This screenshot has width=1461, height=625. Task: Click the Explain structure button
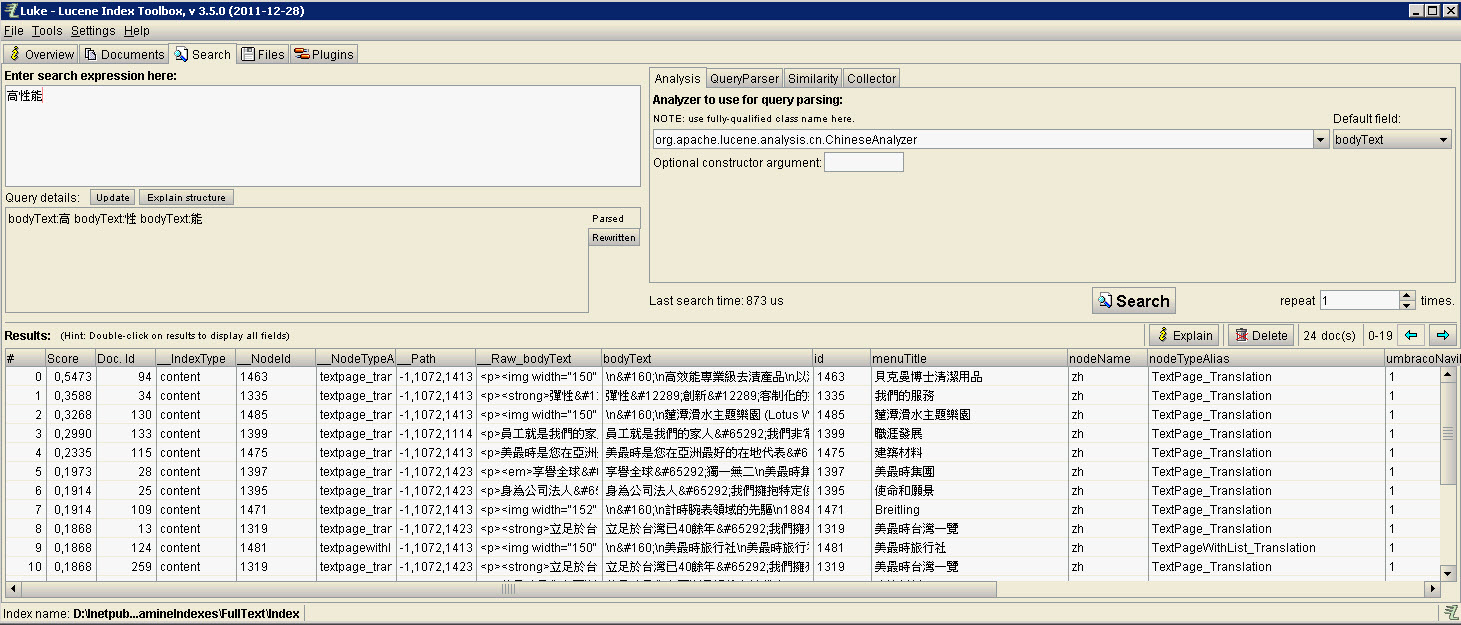point(187,198)
